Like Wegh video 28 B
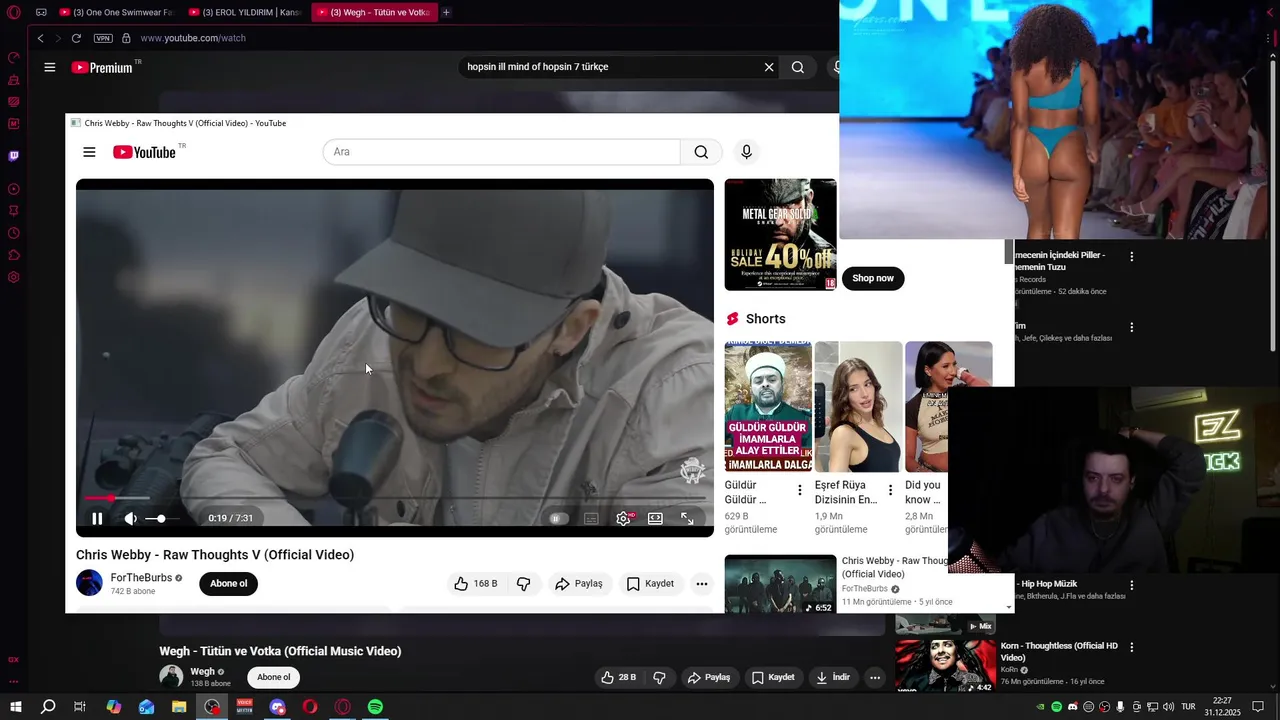Screen dimensions: 1280x720 point(618,677)
